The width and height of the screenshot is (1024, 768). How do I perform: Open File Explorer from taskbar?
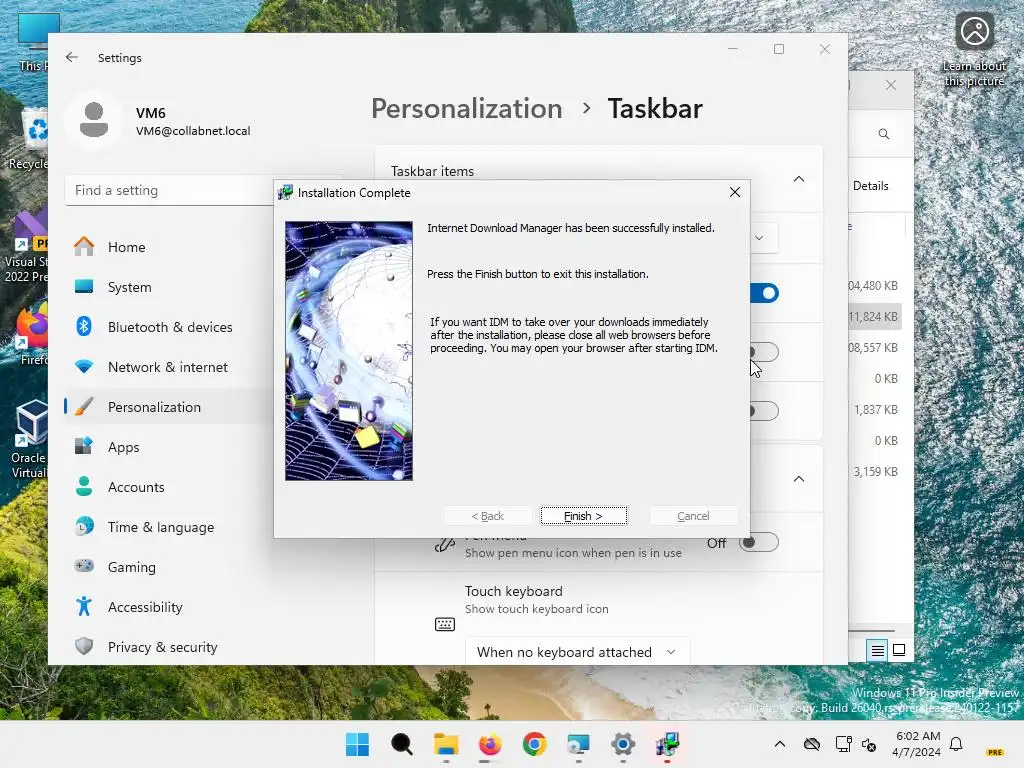(446, 744)
